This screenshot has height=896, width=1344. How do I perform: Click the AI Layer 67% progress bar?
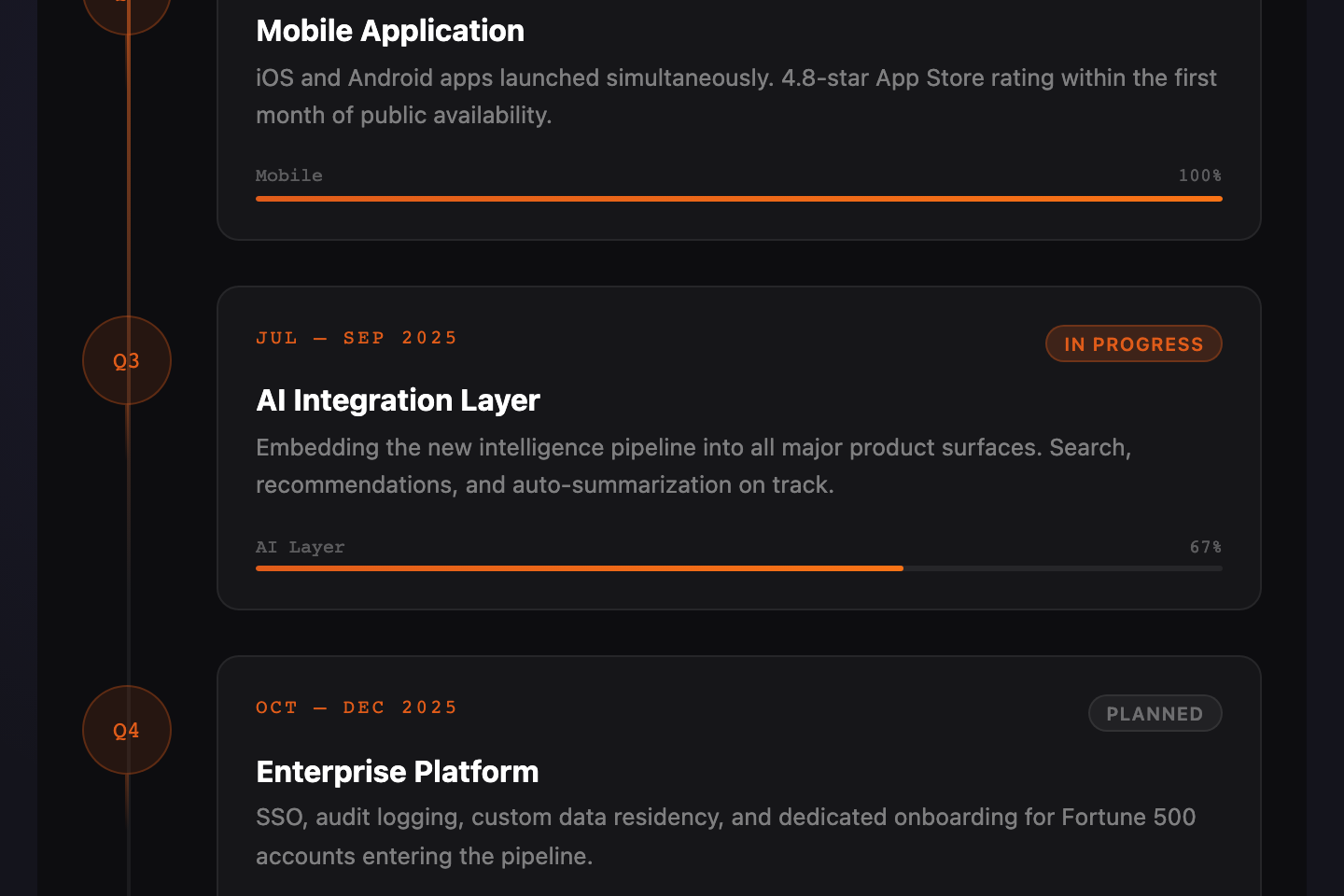pos(739,568)
